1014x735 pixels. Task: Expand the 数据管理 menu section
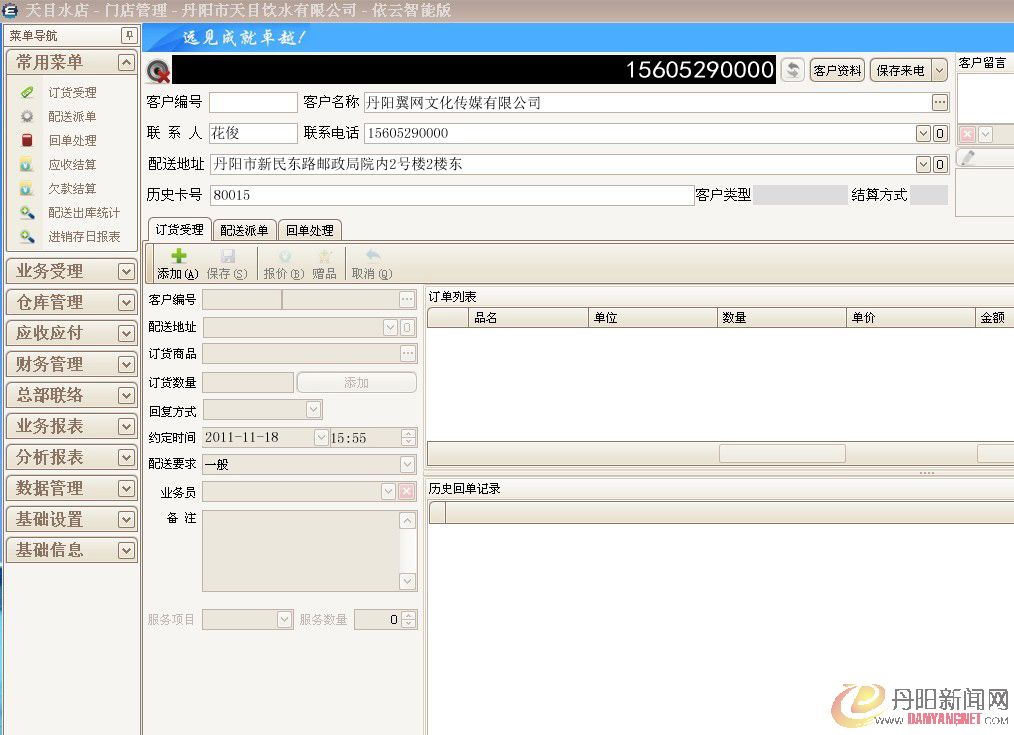pos(127,489)
